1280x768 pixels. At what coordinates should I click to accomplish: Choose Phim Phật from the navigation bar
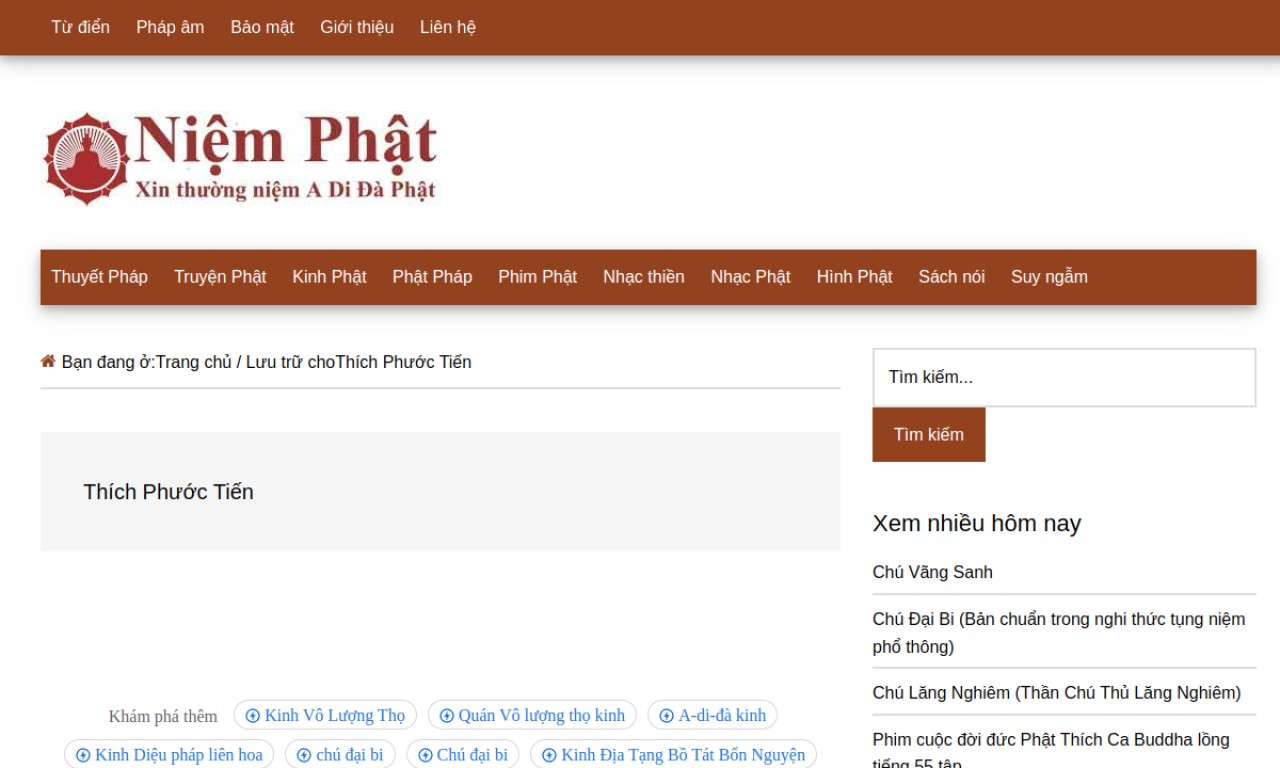coord(537,277)
